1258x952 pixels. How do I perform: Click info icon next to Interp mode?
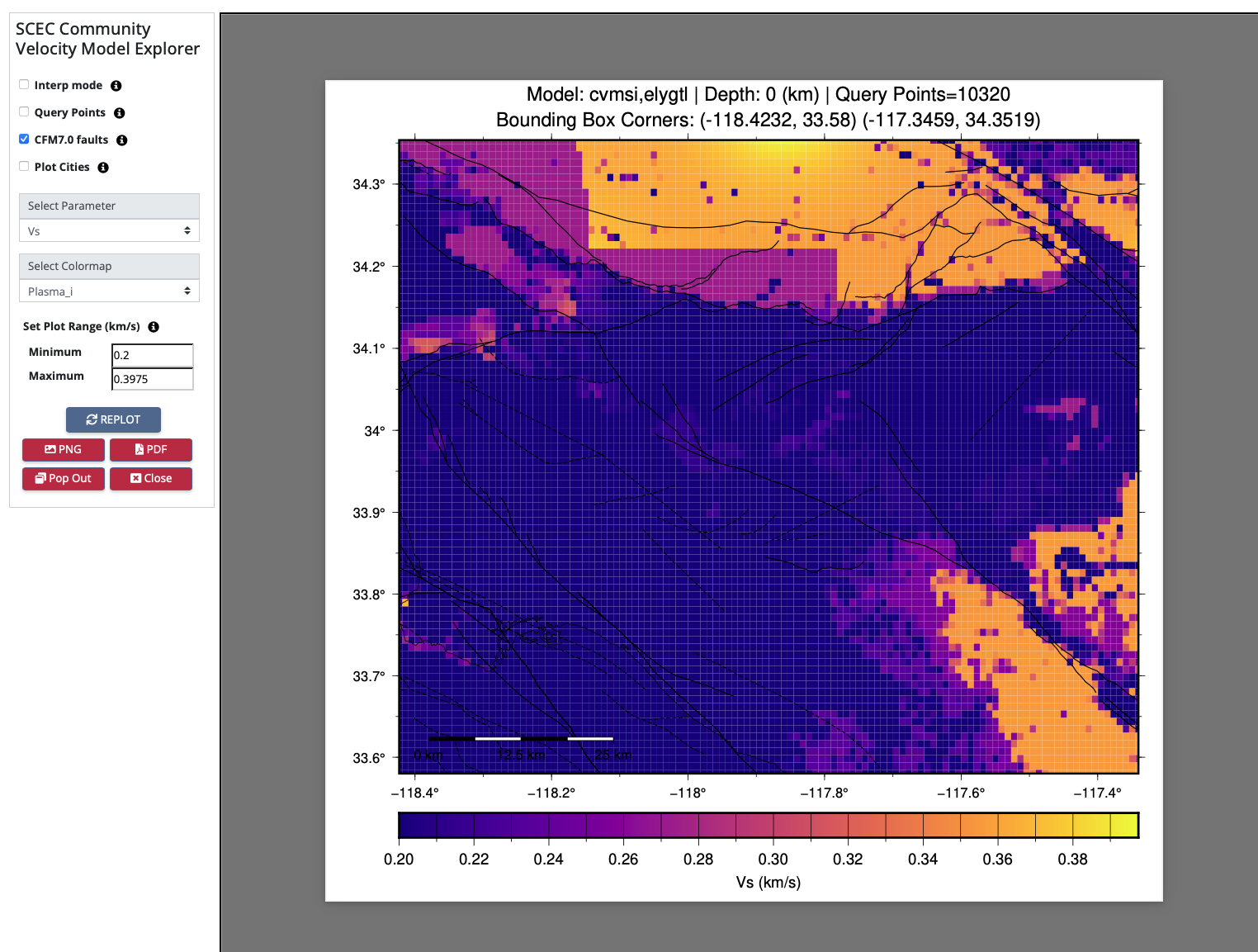pyautogui.click(x=116, y=86)
